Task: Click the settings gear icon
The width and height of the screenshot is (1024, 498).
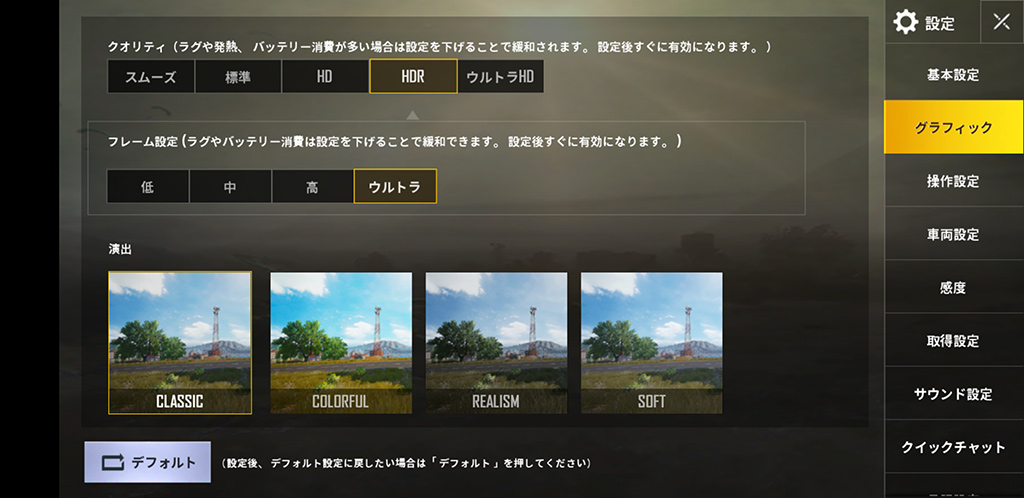Action: pos(905,22)
